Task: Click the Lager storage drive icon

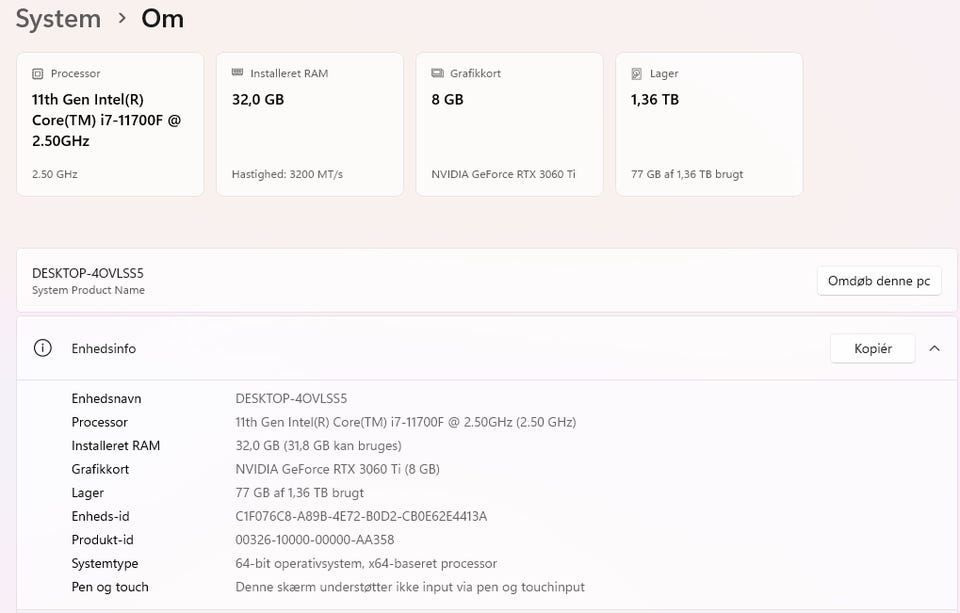Action: tap(637, 73)
